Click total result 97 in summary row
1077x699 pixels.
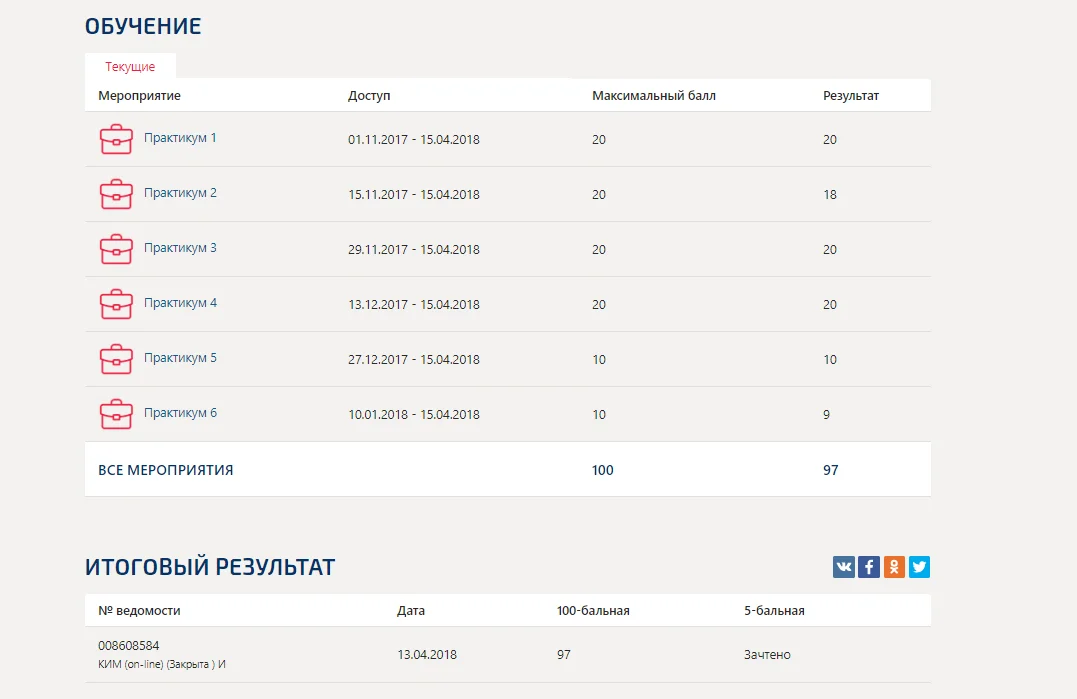tap(830, 470)
